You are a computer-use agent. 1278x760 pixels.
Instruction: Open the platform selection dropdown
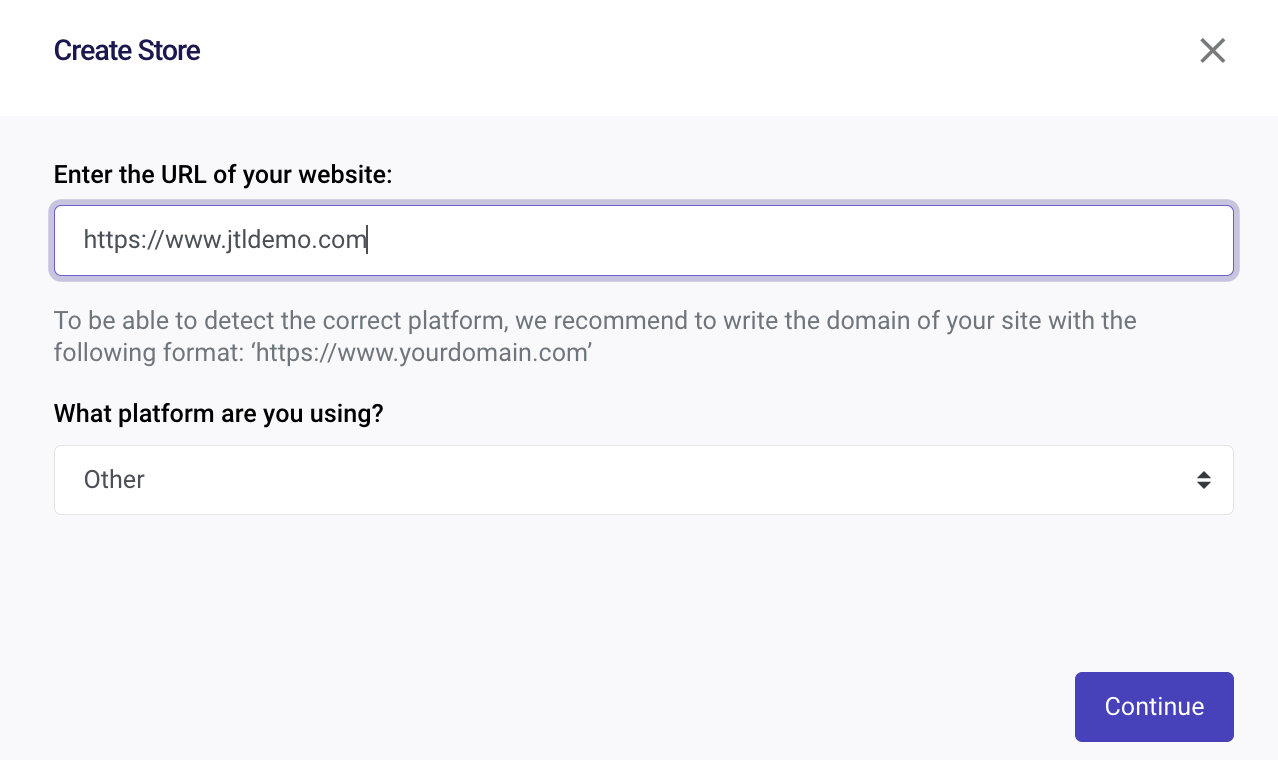pos(643,480)
